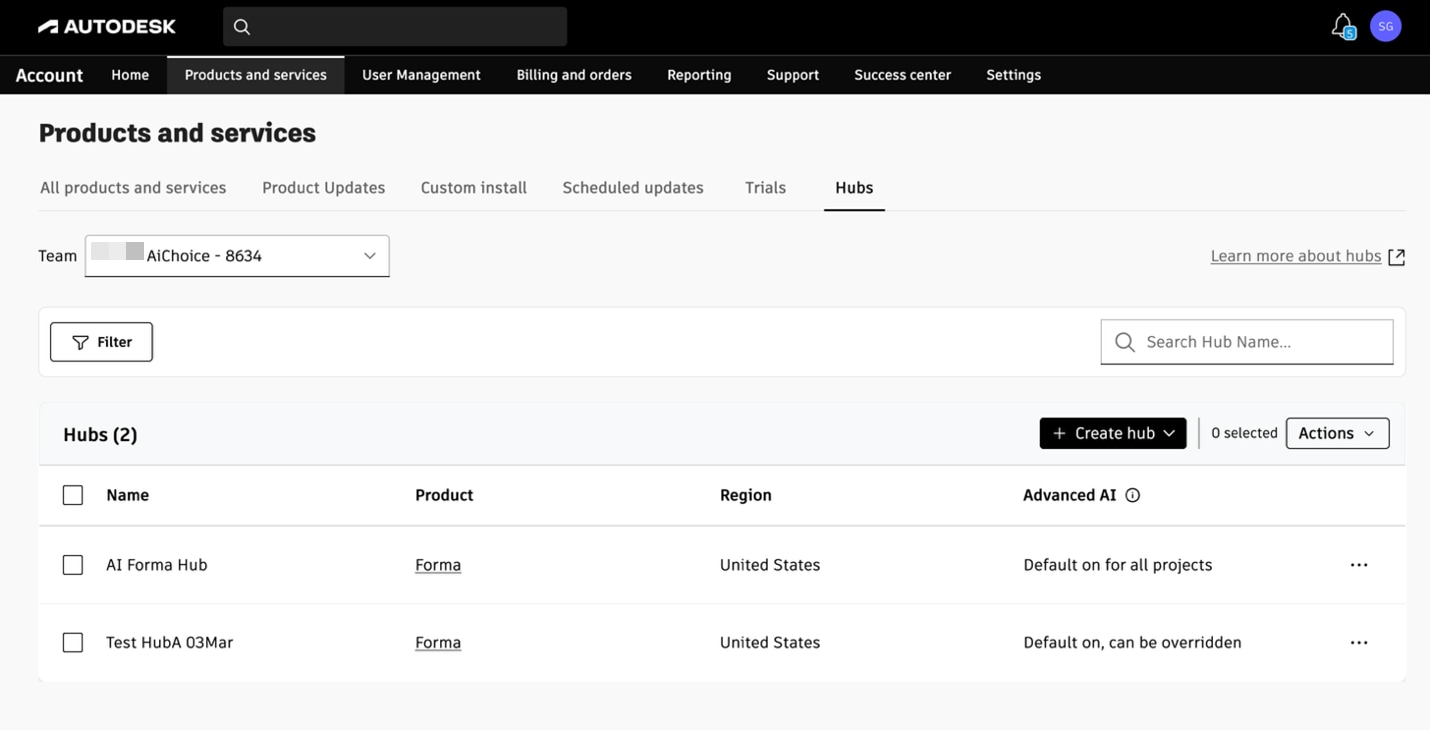Select the Hubs tab
Viewport: 1430px width, 730px height.
pos(854,188)
